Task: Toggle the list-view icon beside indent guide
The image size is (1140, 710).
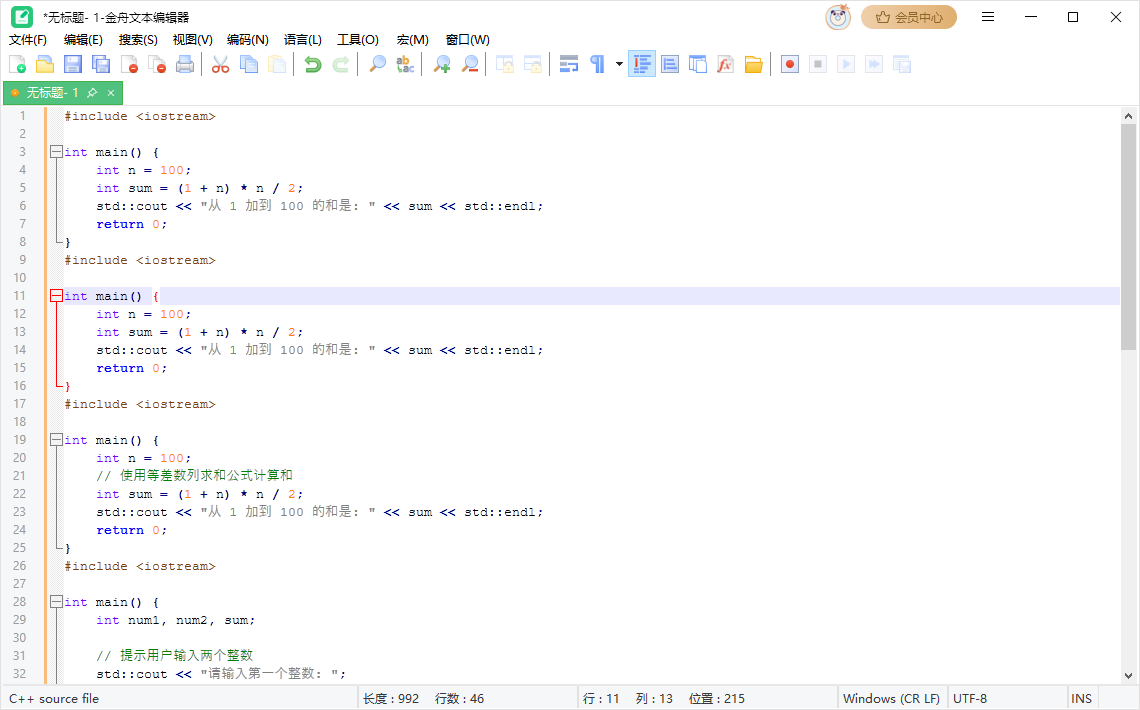Action: click(x=670, y=65)
